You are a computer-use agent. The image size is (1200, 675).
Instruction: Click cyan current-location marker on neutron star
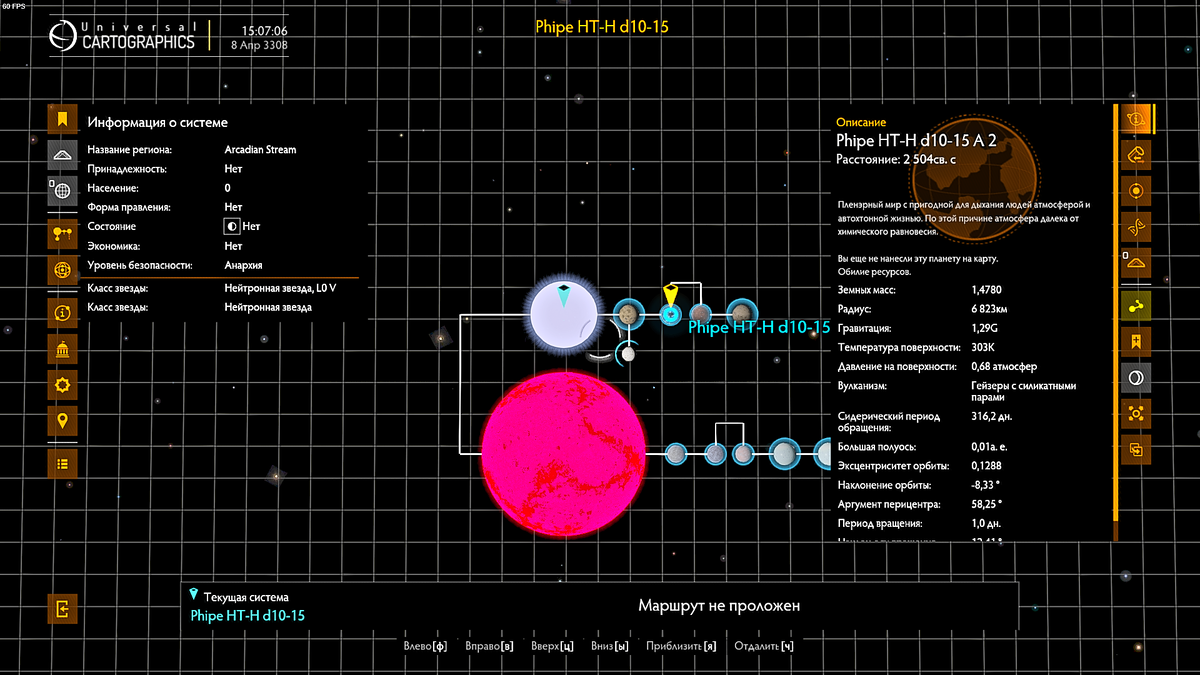pos(564,293)
